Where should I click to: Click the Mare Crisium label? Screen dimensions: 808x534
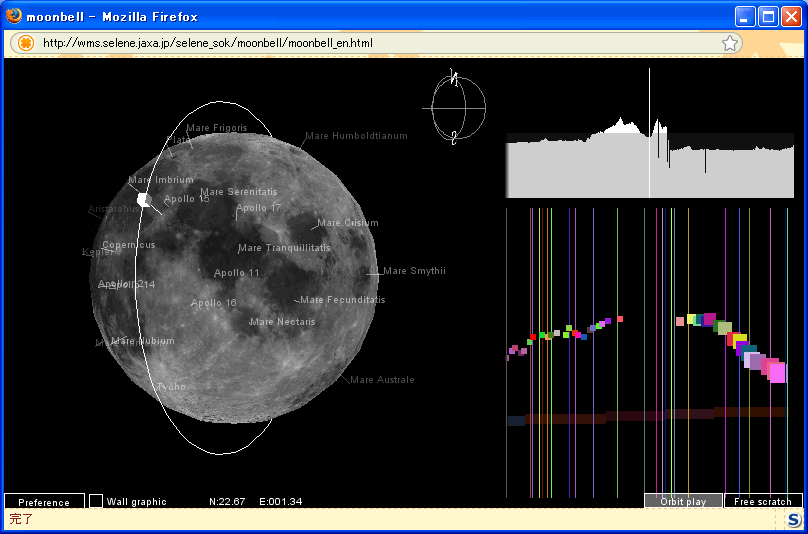point(348,223)
